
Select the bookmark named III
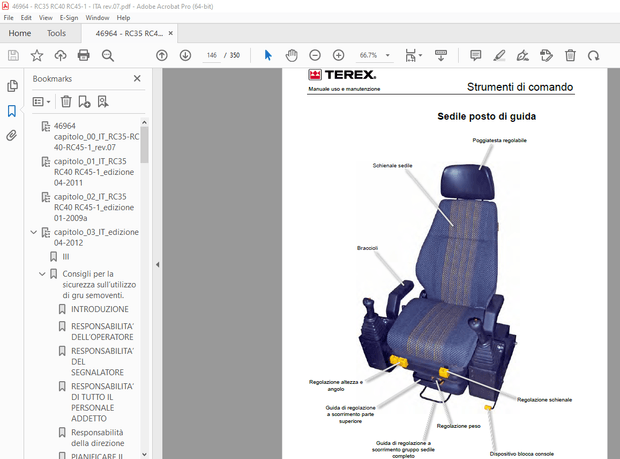pyautogui.click(x=66, y=257)
